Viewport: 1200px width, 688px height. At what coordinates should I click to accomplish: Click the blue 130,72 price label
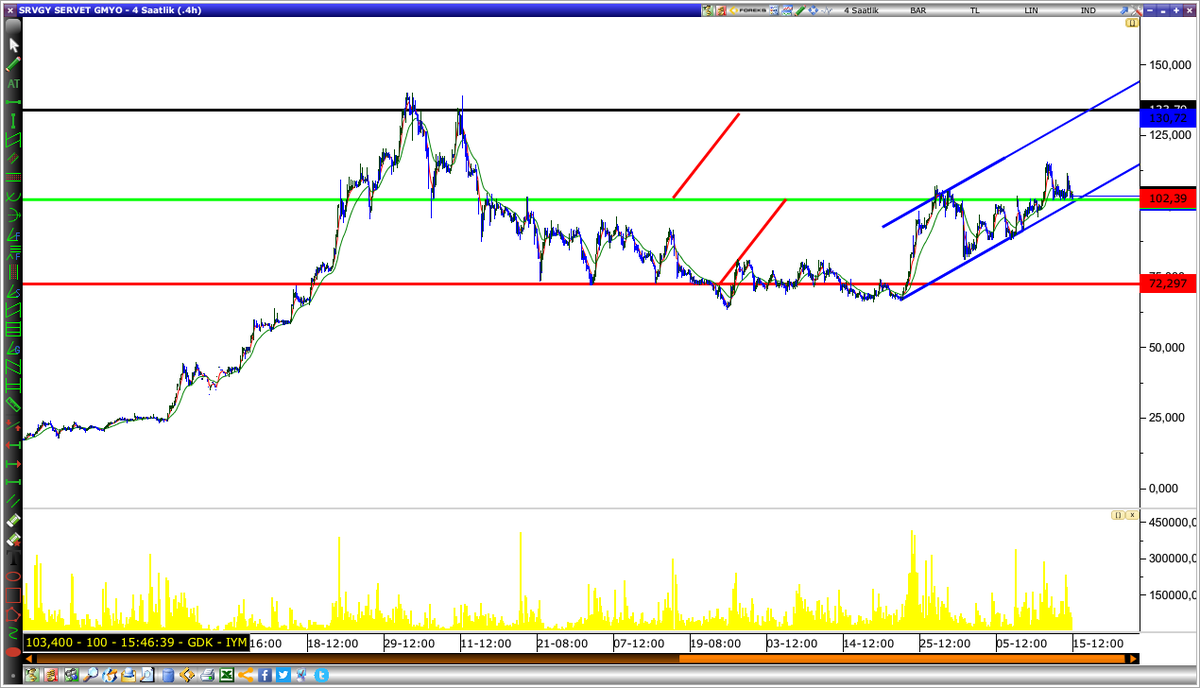pos(1168,118)
